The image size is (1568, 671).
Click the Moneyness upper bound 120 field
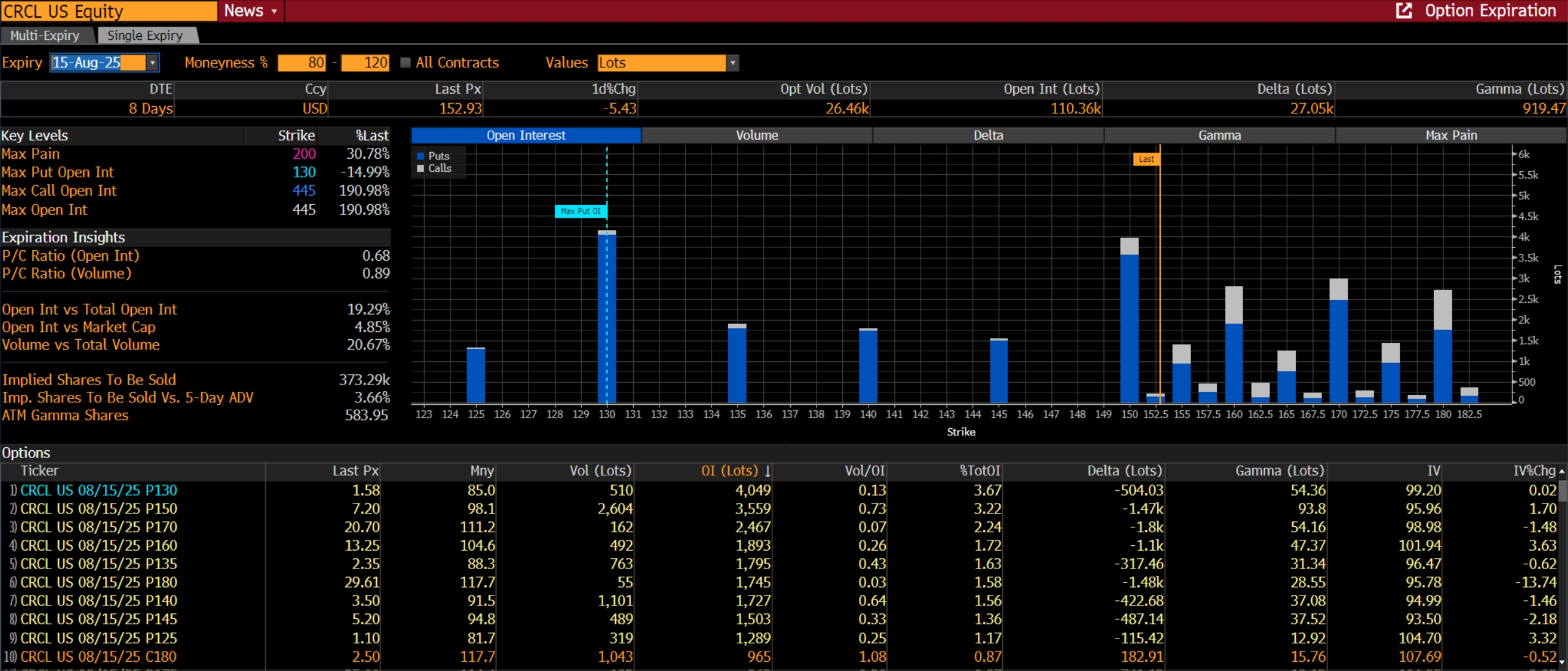click(x=365, y=63)
